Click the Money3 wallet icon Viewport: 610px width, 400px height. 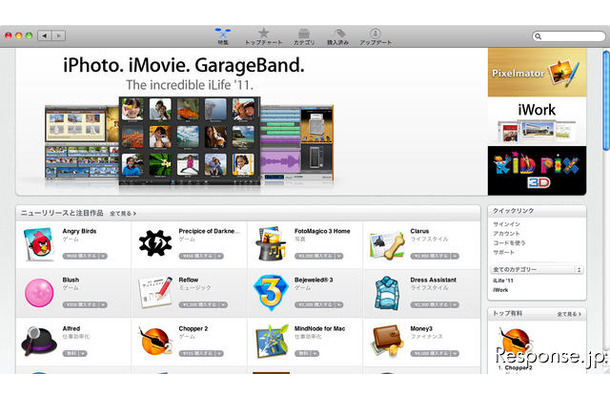(387, 341)
